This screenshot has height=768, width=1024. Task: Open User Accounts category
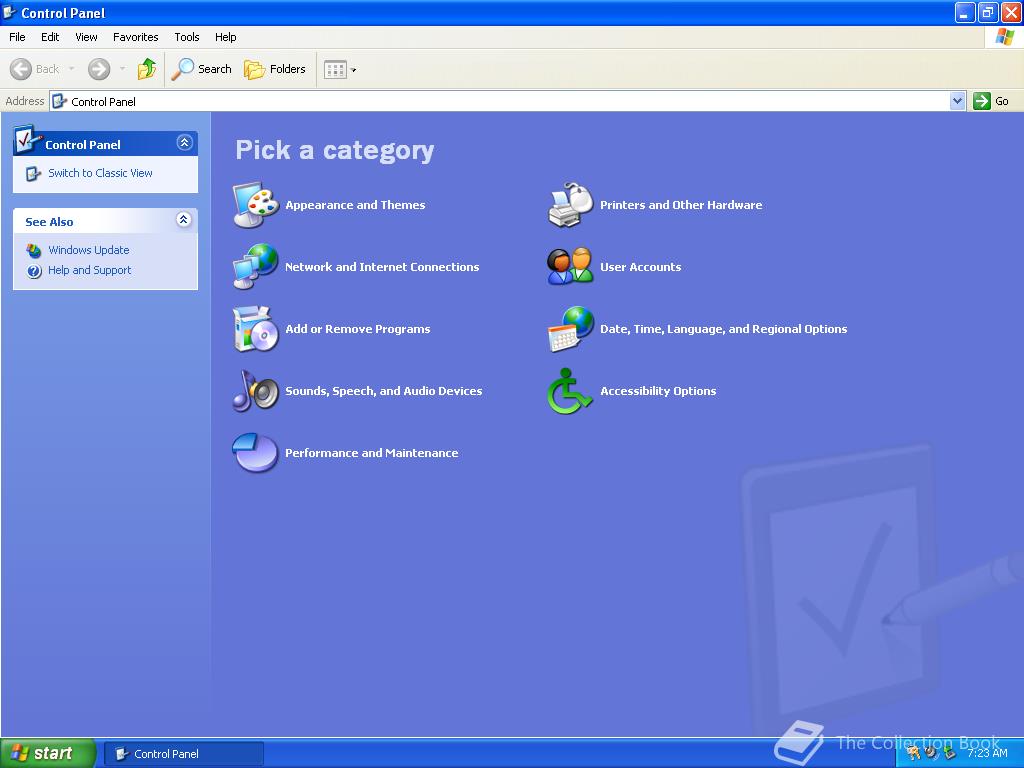640,267
